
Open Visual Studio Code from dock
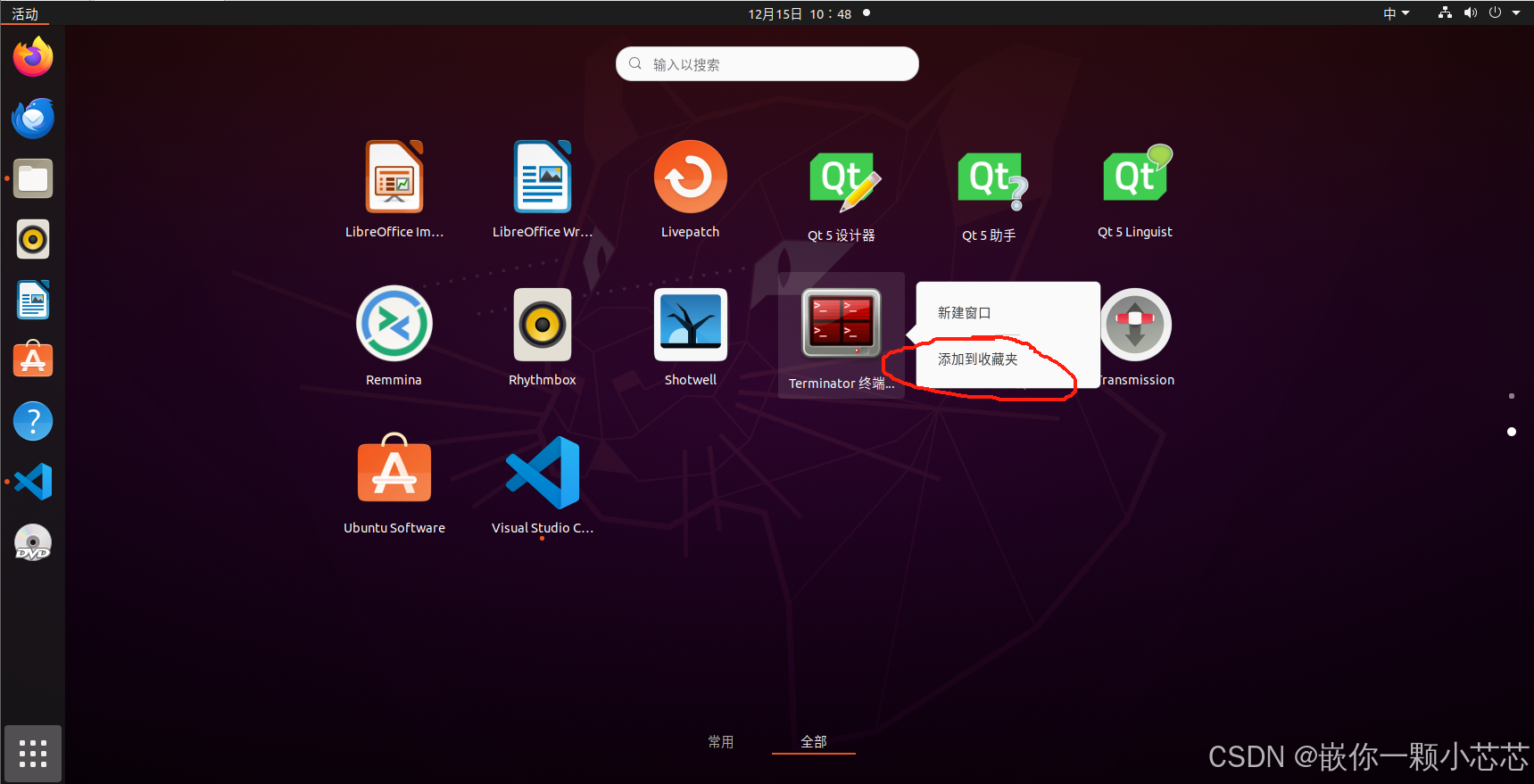point(33,482)
